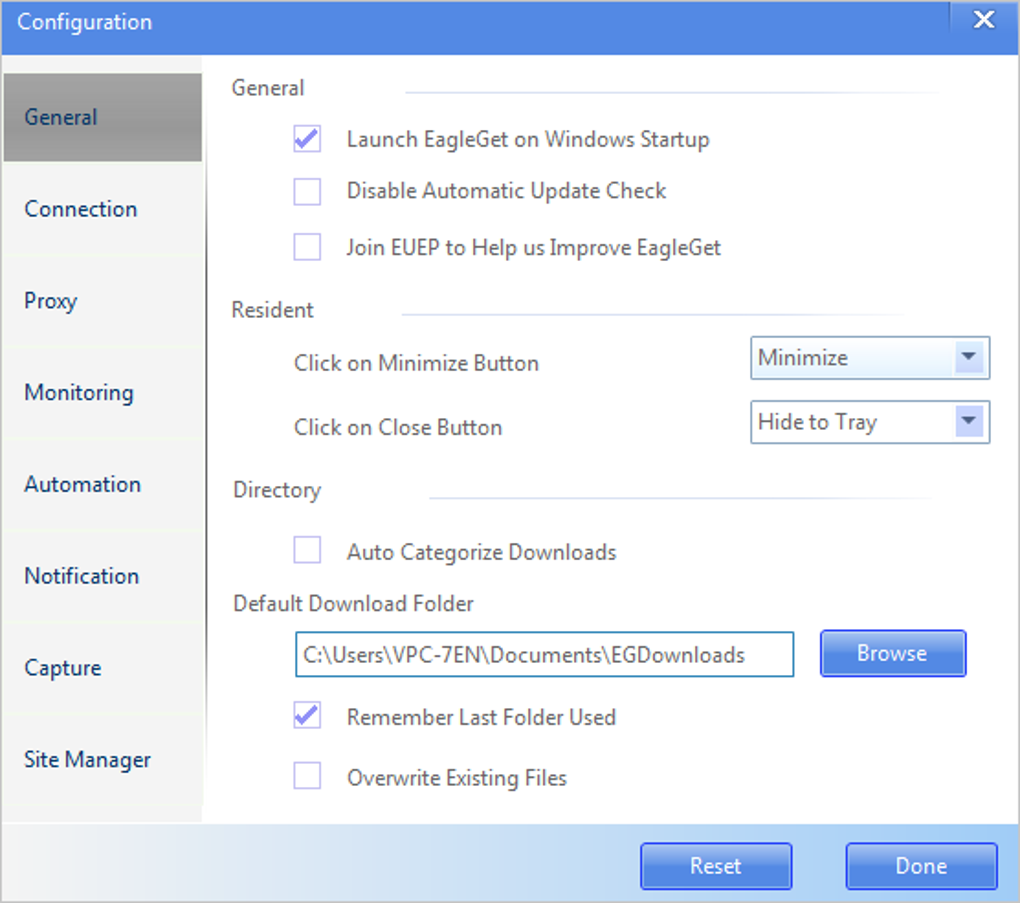Enable Auto Categorize Downloads checkbox
Screen dimensions: 1020x903
point(307,550)
